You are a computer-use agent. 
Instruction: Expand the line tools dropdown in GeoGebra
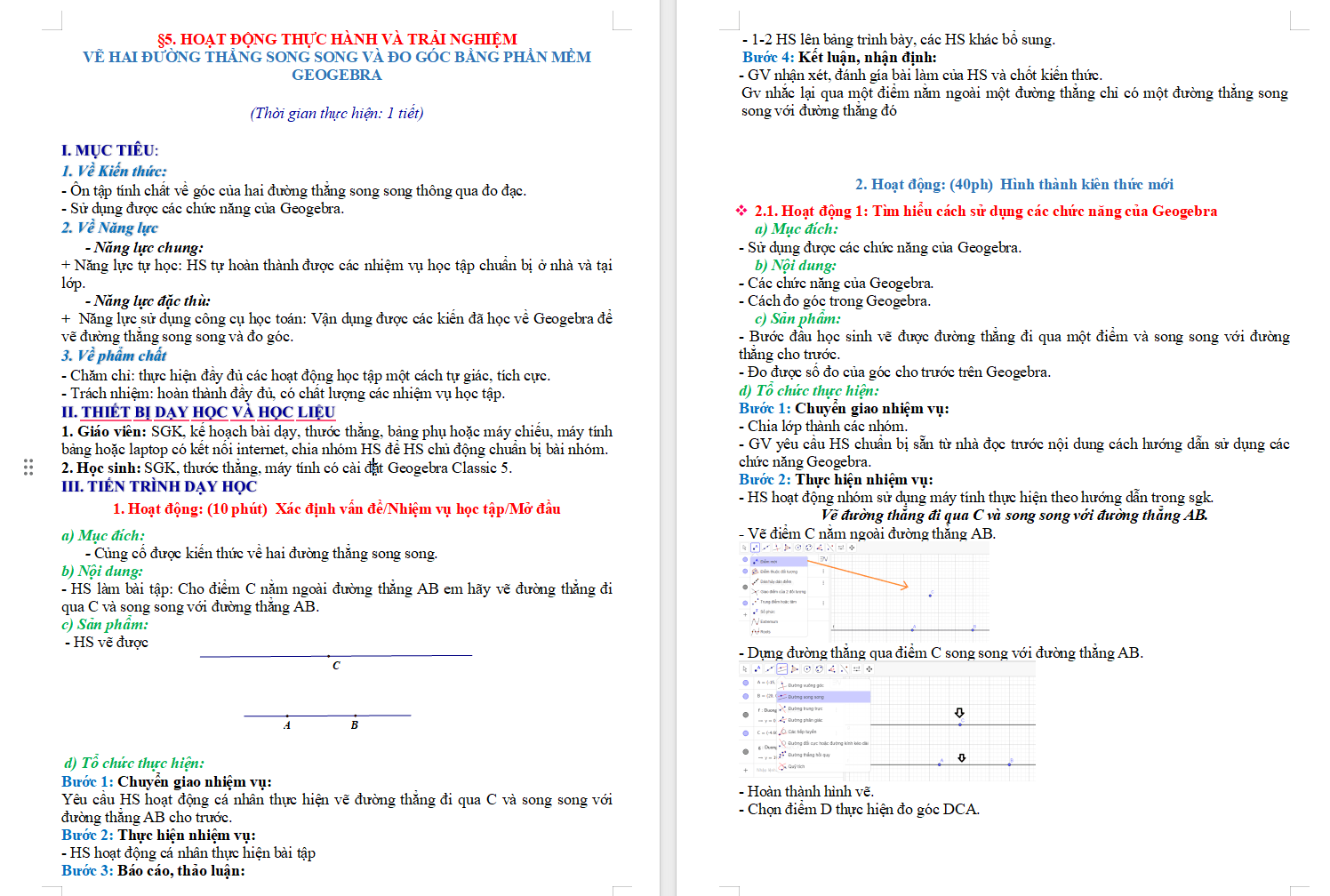pos(781,669)
